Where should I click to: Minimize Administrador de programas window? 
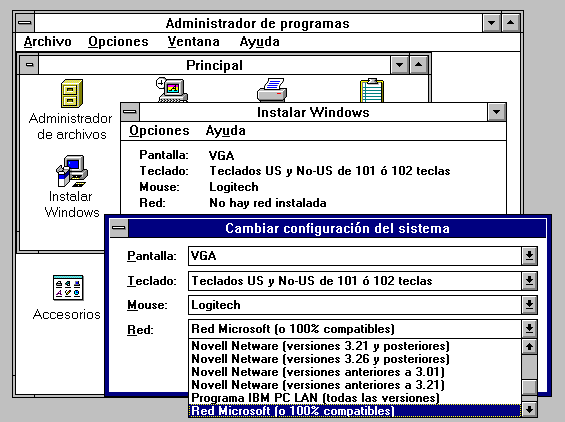[x=491, y=23]
